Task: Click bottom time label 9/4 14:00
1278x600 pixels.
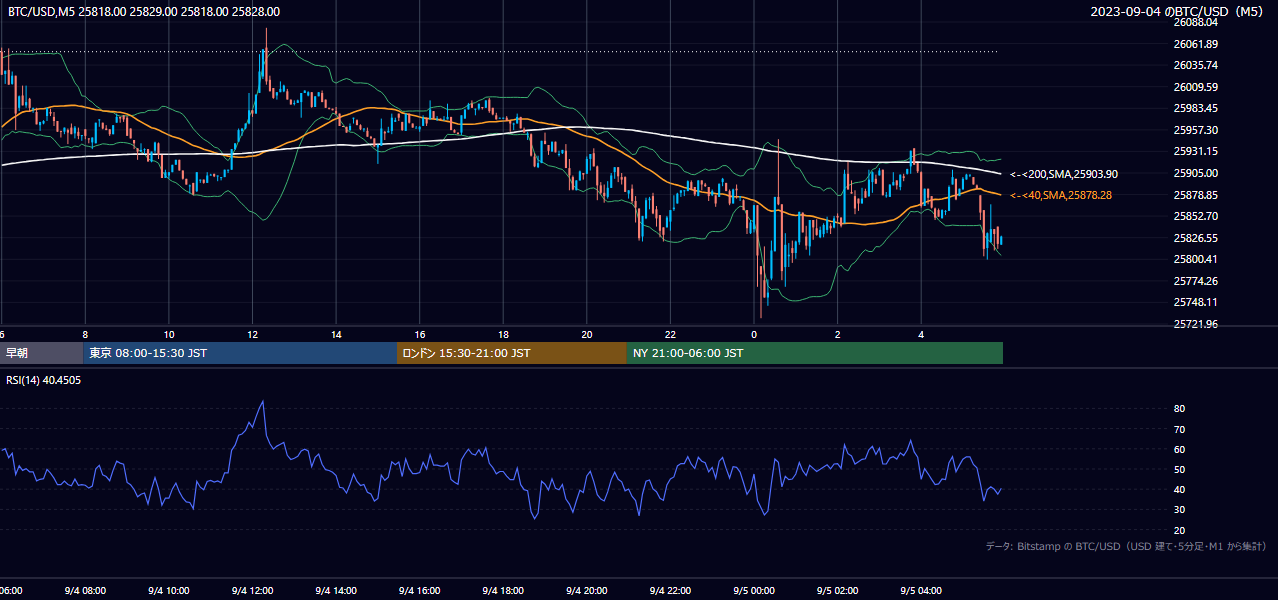Action: pyautogui.click(x=336, y=591)
